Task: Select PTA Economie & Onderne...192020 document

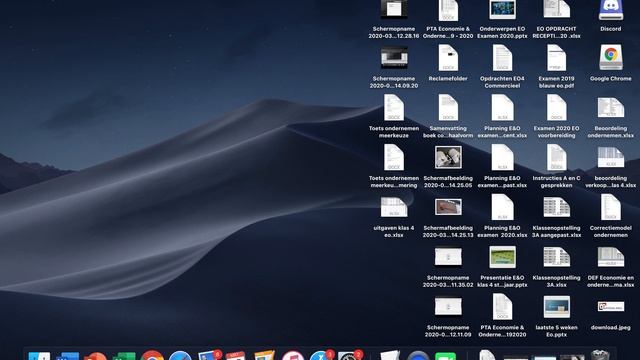Action: coord(502,307)
